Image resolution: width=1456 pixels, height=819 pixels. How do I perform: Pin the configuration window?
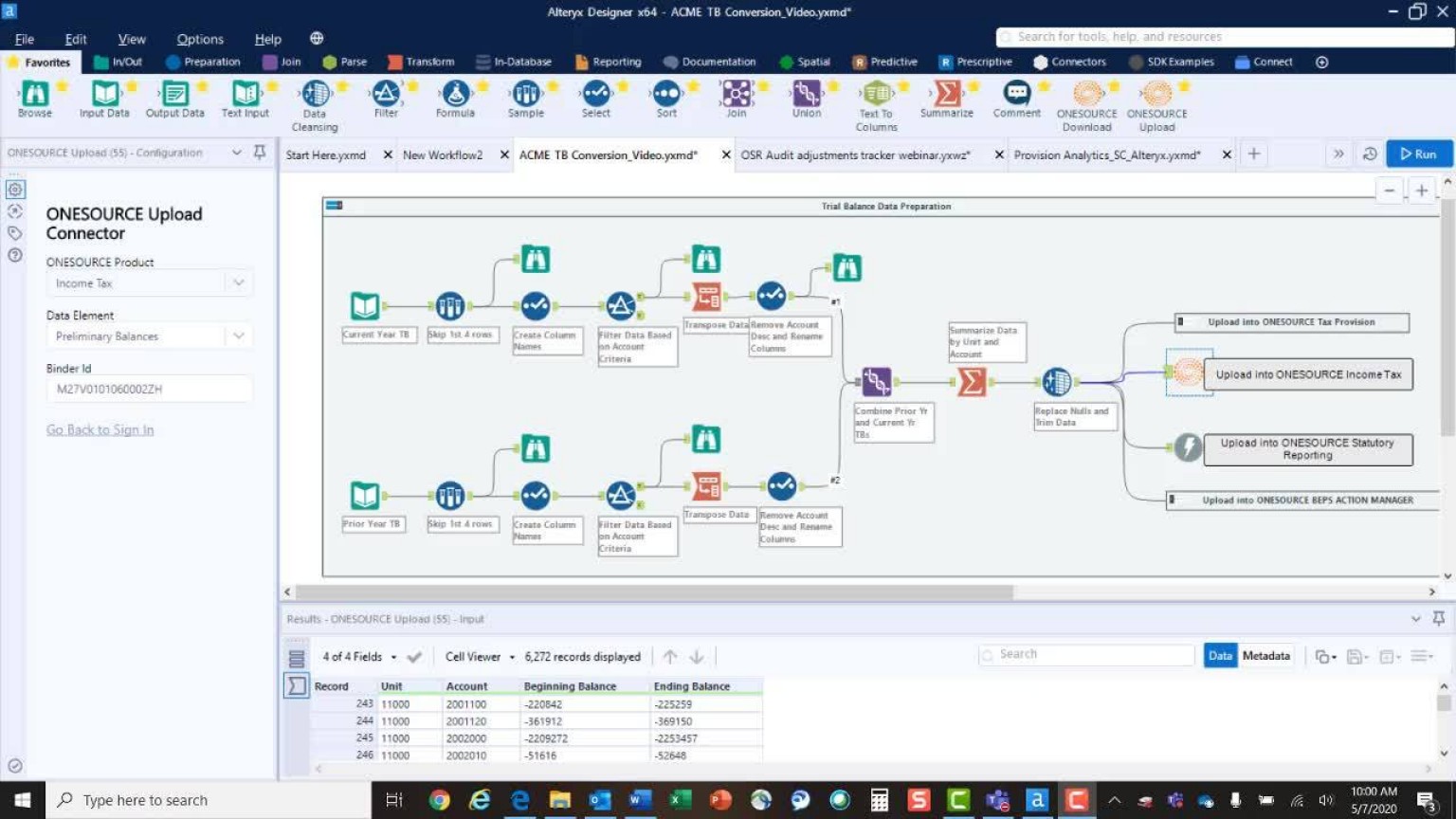click(260, 153)
